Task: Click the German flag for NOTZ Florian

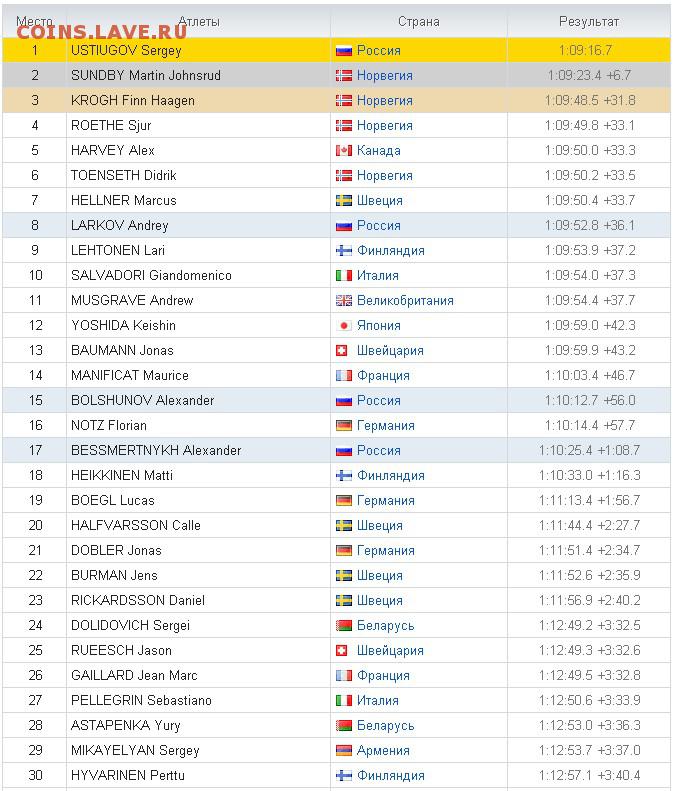Action: coord(344,426)
